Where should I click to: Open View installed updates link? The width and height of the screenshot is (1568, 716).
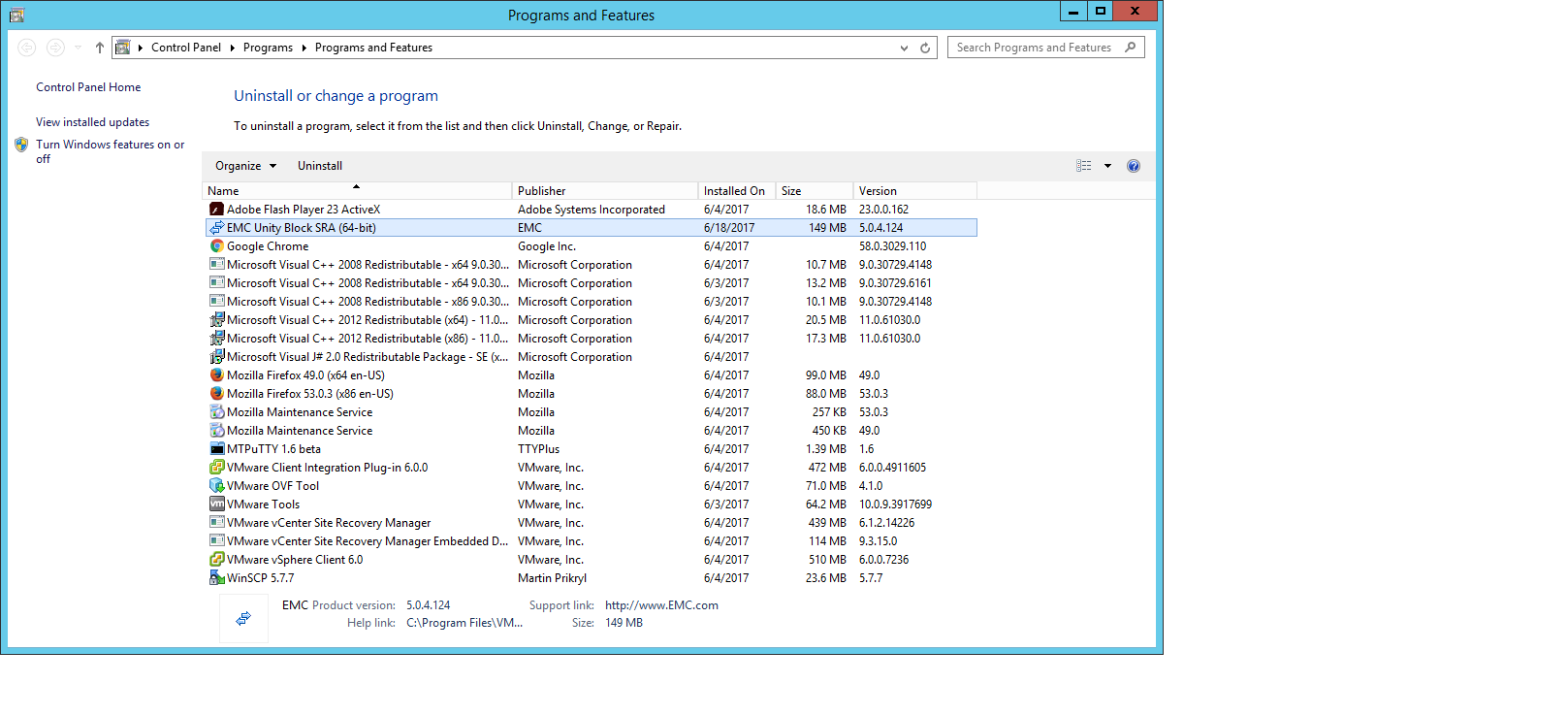tap(92, 122)
